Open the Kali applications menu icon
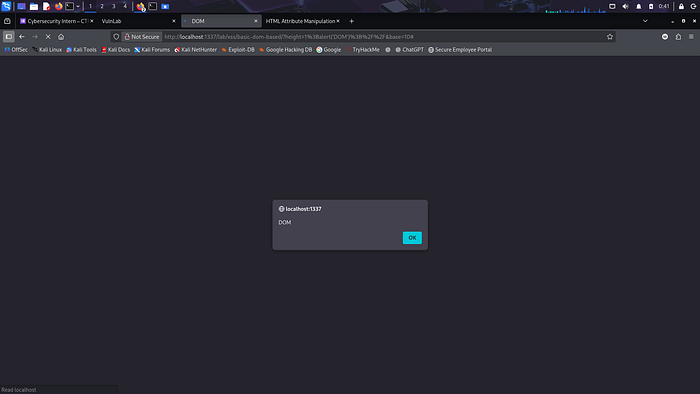The height and width of the screenshot is (394, 700). click(x=6, y=6)
